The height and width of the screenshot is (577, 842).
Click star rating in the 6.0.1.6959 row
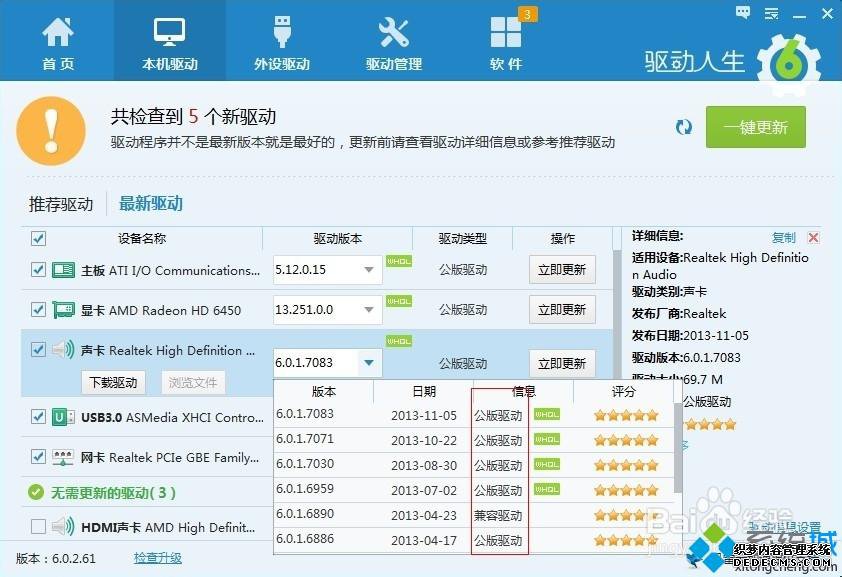tap(626, 490)
